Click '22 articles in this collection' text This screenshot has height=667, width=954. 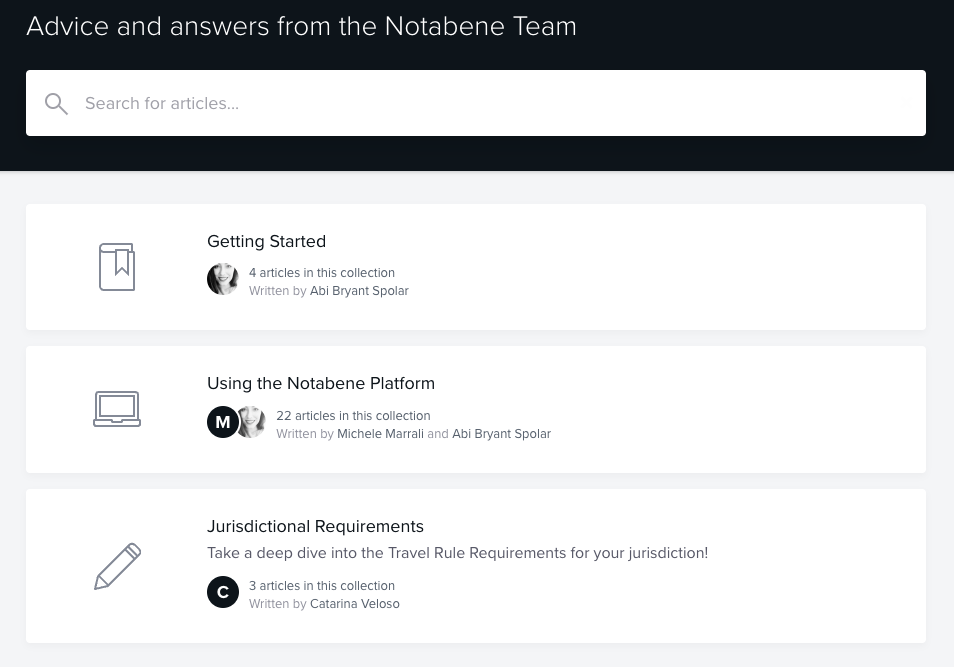[x=353, y=416]
